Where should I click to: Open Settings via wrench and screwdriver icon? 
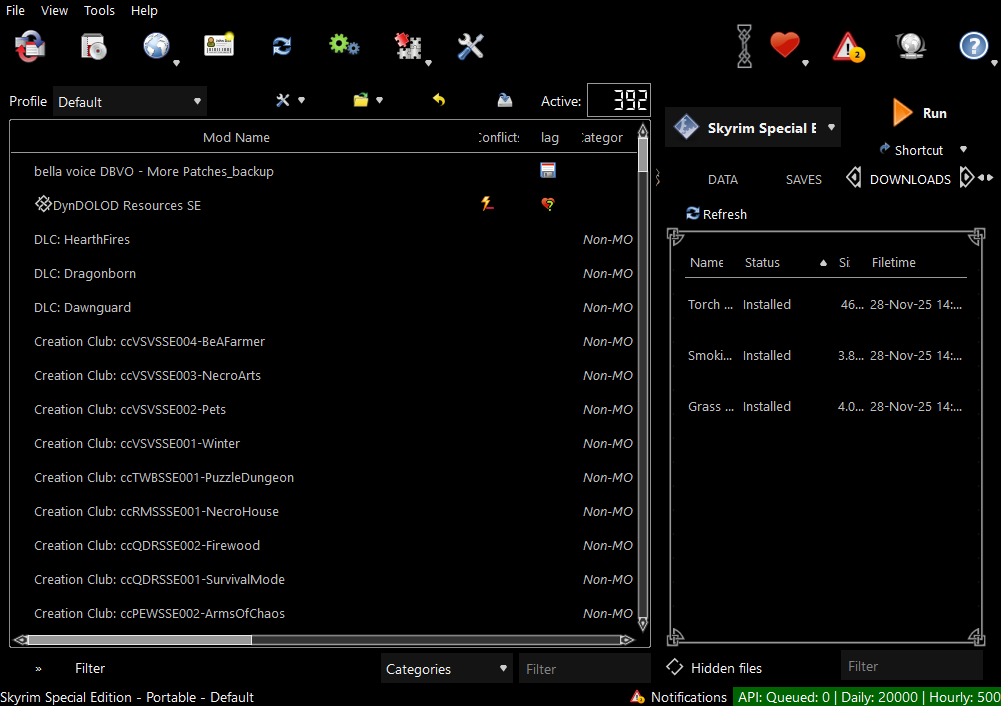coord(470,46)
